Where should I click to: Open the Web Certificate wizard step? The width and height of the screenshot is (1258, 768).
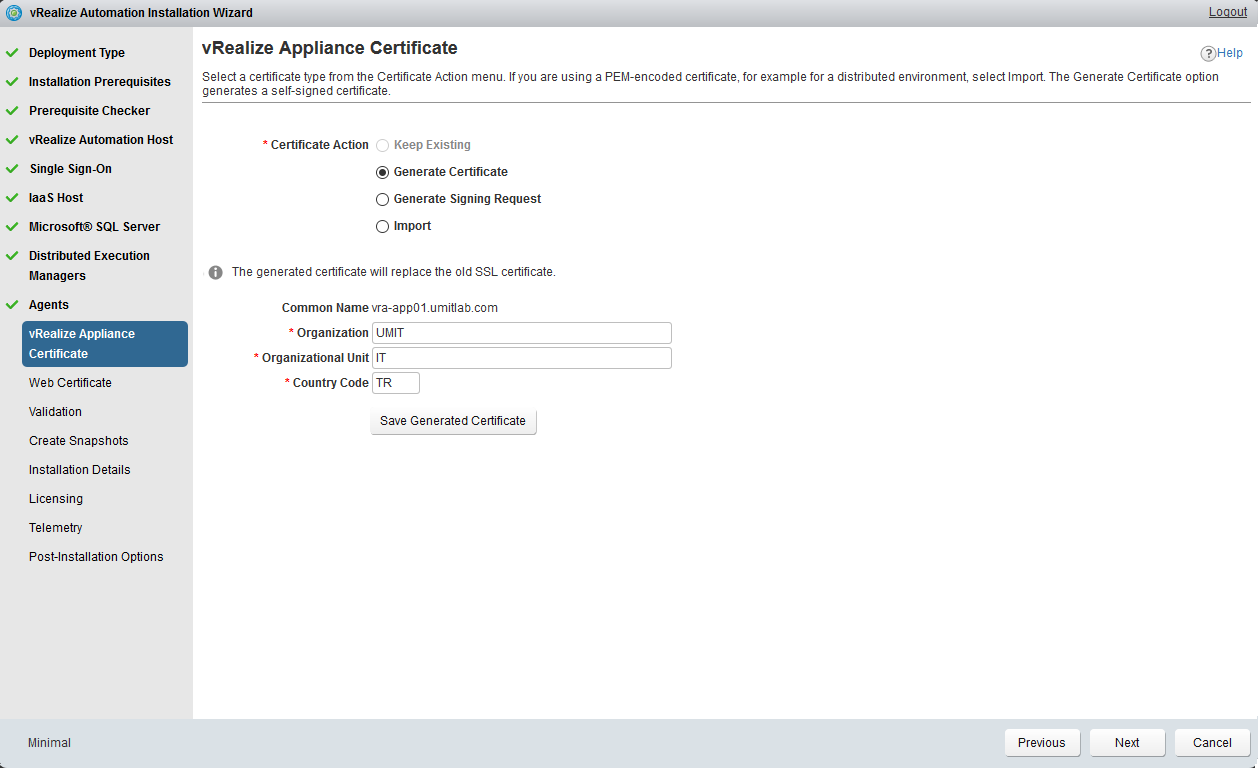70,383
